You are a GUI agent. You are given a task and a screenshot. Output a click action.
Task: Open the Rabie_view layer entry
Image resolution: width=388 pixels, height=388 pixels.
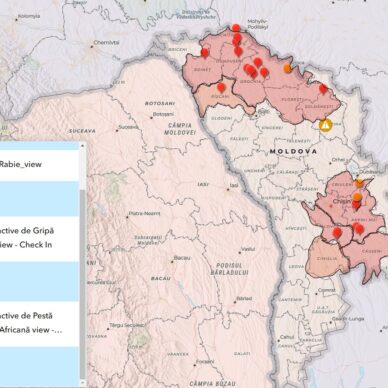[x=39, y=165]
